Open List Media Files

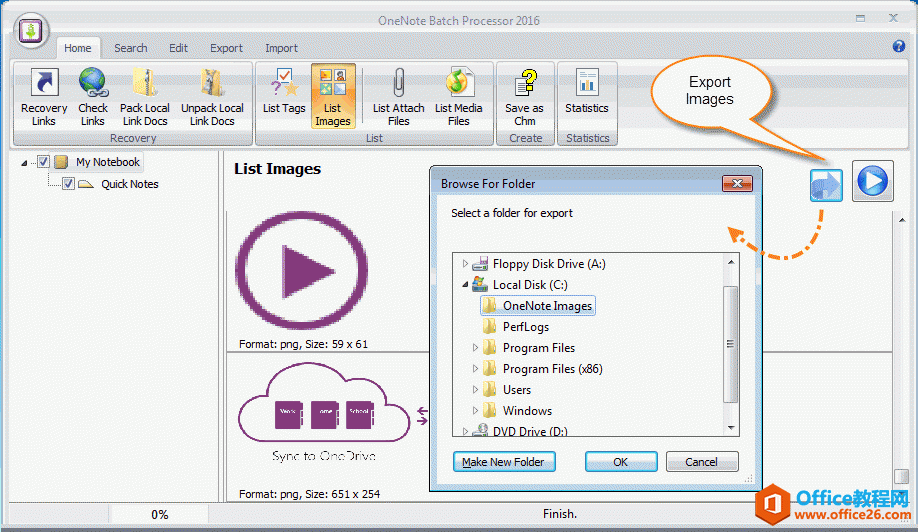pyautogui.click(x=458, y=97)
